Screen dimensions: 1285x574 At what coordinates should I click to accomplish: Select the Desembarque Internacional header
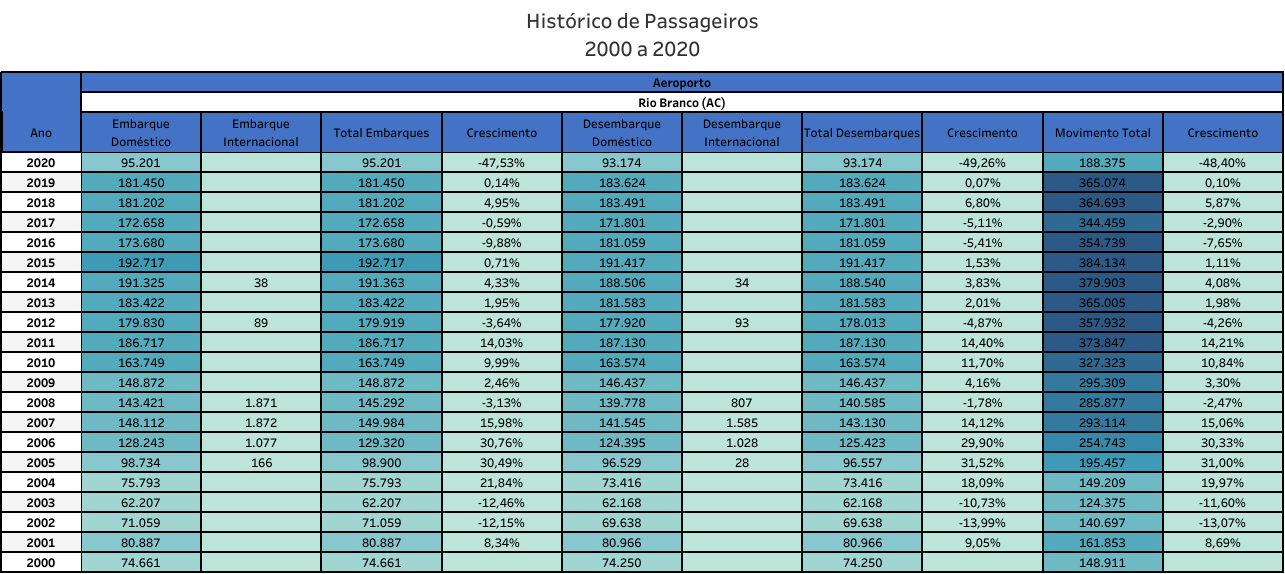[741, 133]
